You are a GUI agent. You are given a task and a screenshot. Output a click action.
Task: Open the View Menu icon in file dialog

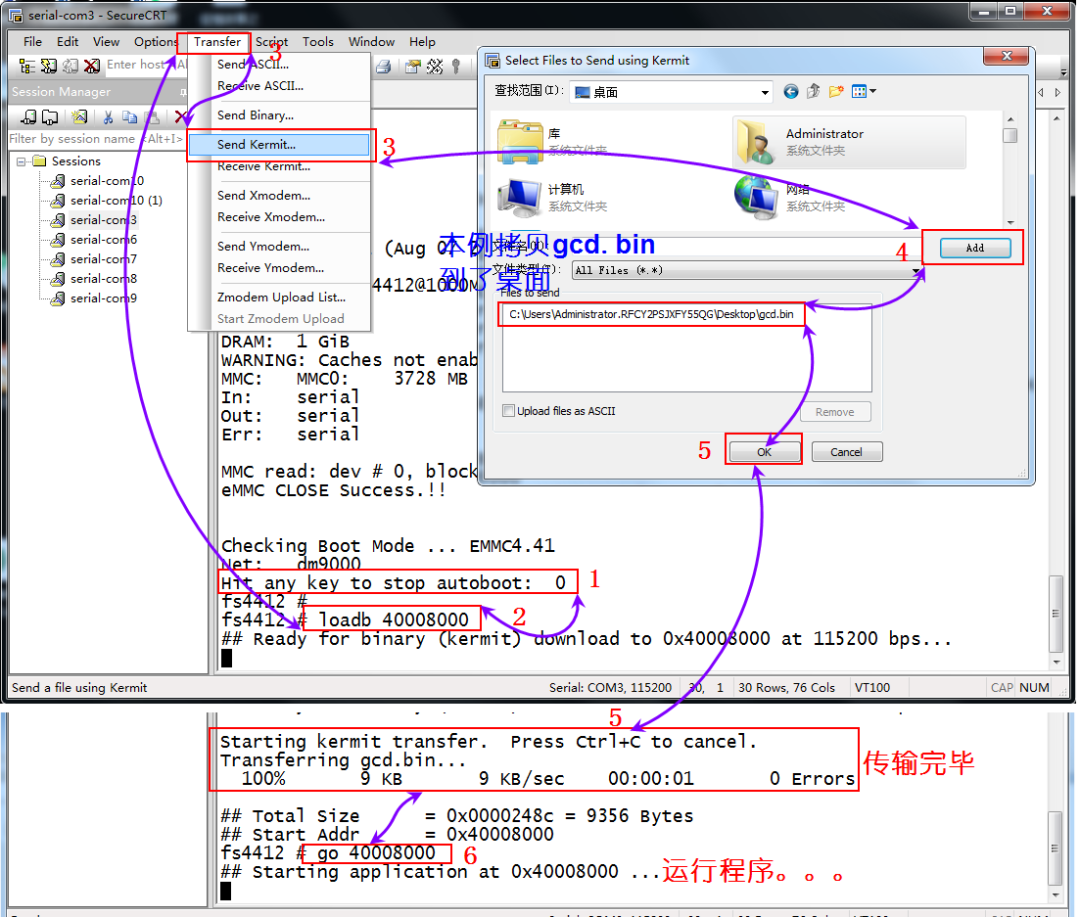pyautogui.click(x=863, y=92)
